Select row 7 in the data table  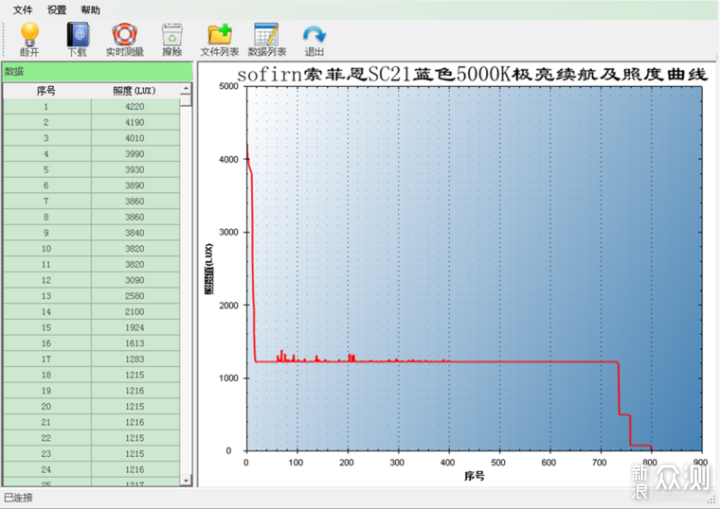tap(91, 201)
